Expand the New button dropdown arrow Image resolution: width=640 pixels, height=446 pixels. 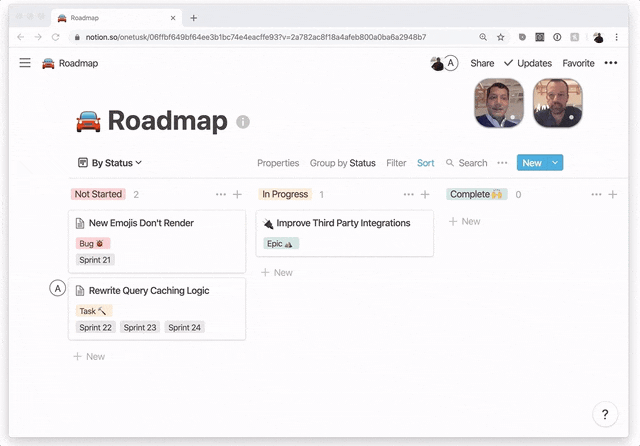(555, 162)
